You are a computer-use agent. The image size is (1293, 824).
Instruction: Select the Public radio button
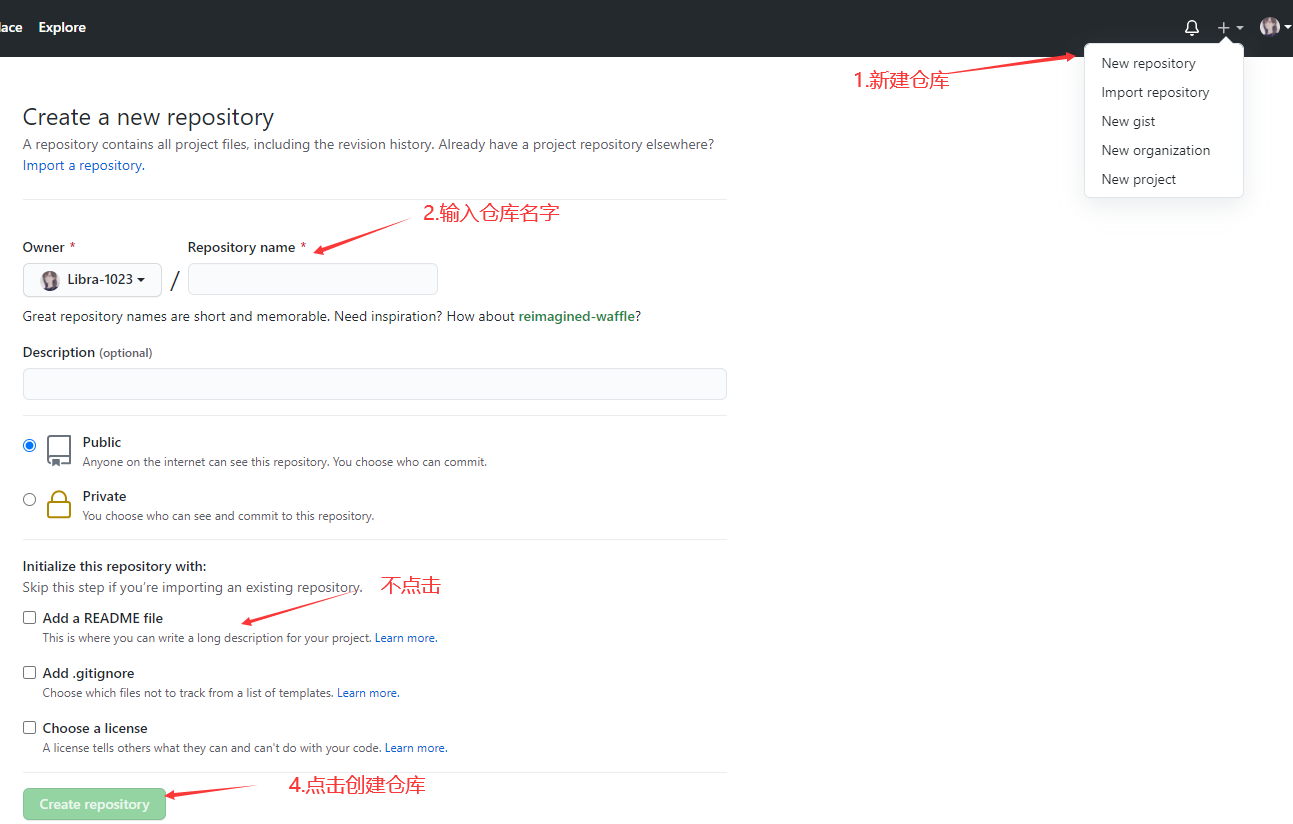29,445
